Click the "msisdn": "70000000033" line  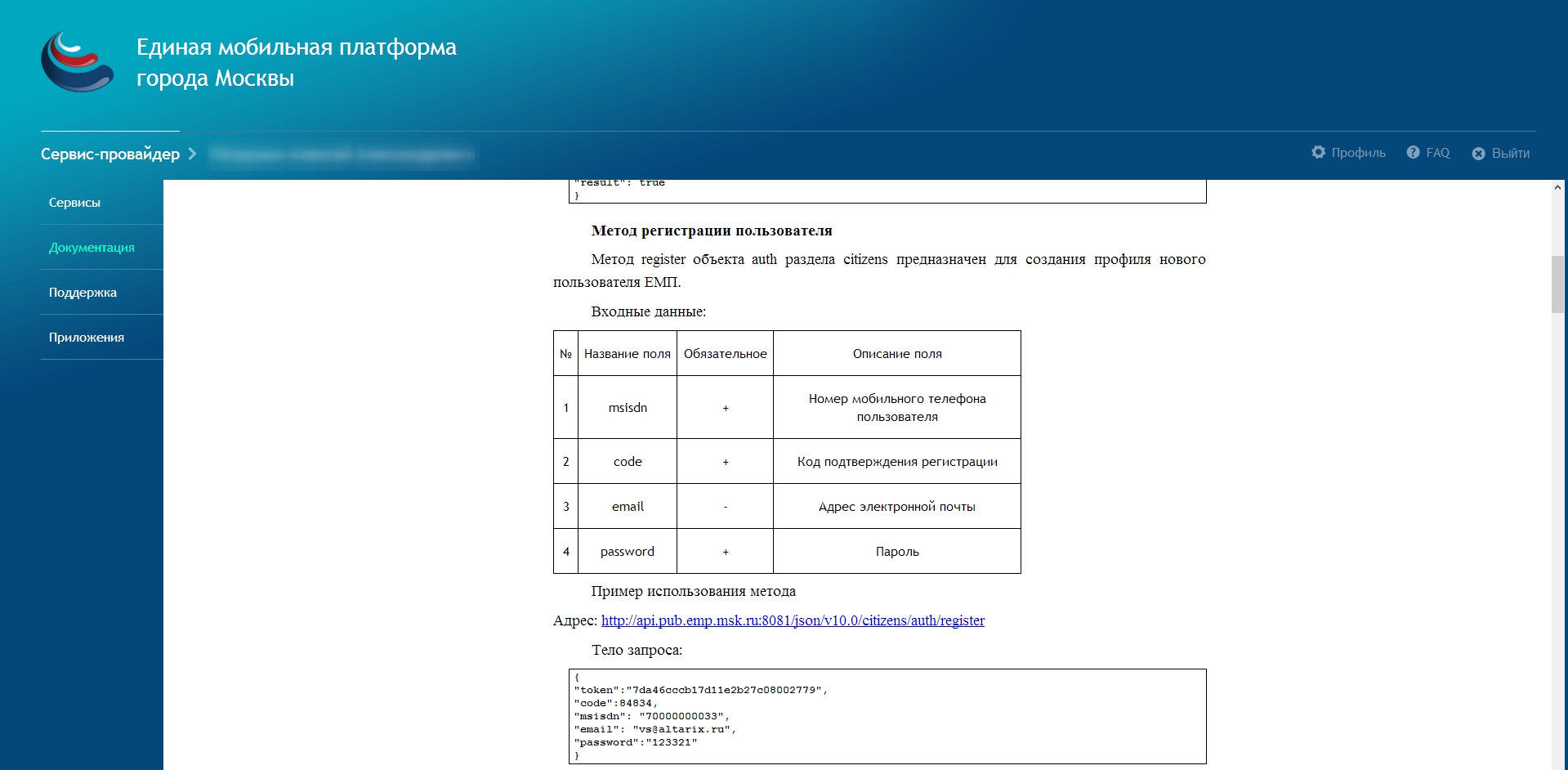click(x=652, y=716)
